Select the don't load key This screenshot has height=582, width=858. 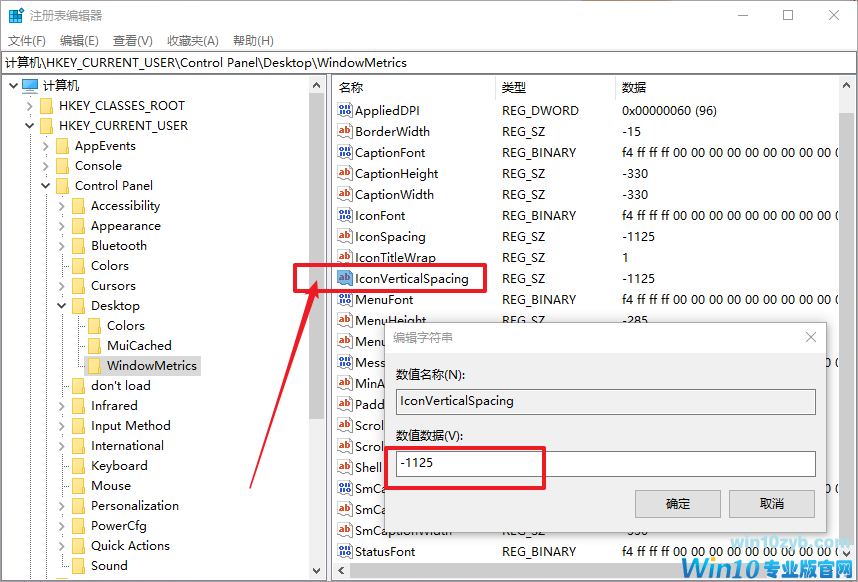[120, 386]
